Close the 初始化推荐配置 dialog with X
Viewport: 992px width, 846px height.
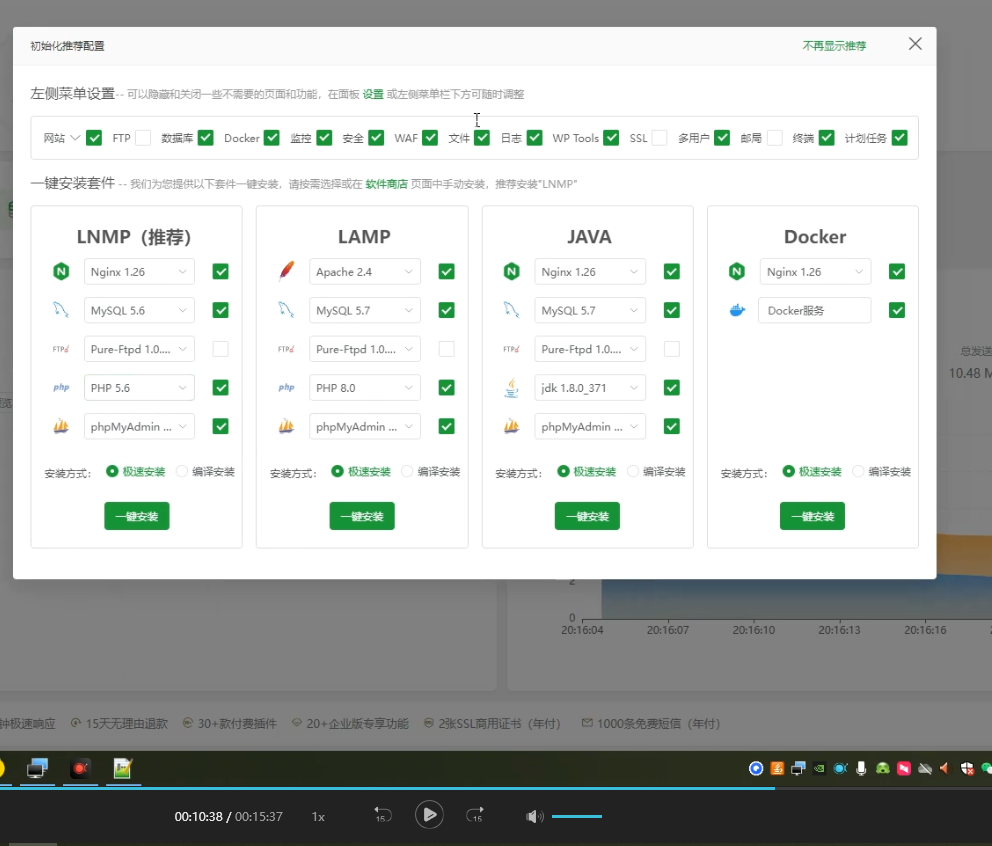click(915, 44)
